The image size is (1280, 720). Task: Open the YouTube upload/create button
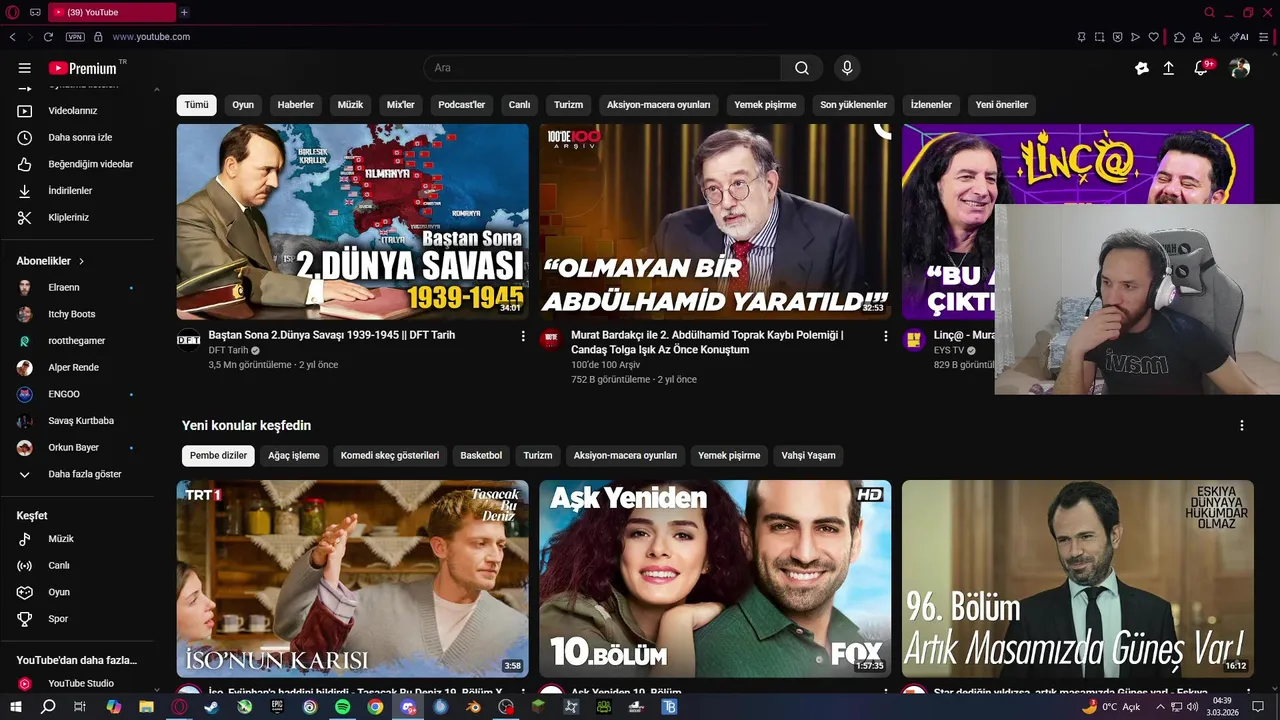1169,68
